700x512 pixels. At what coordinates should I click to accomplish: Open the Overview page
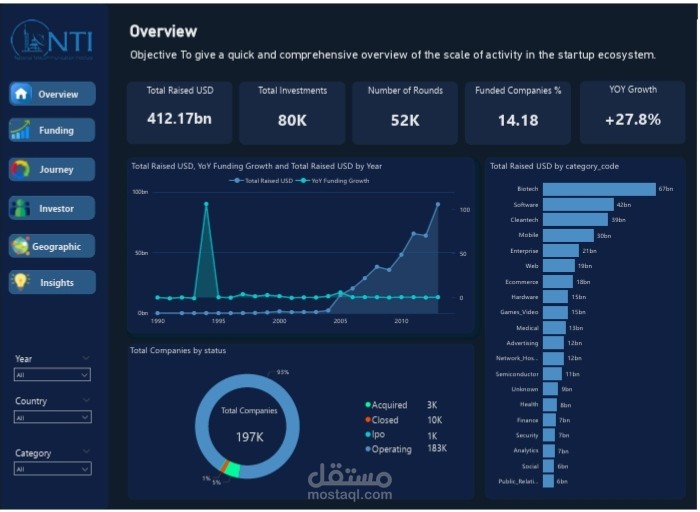tap(52, 94)
